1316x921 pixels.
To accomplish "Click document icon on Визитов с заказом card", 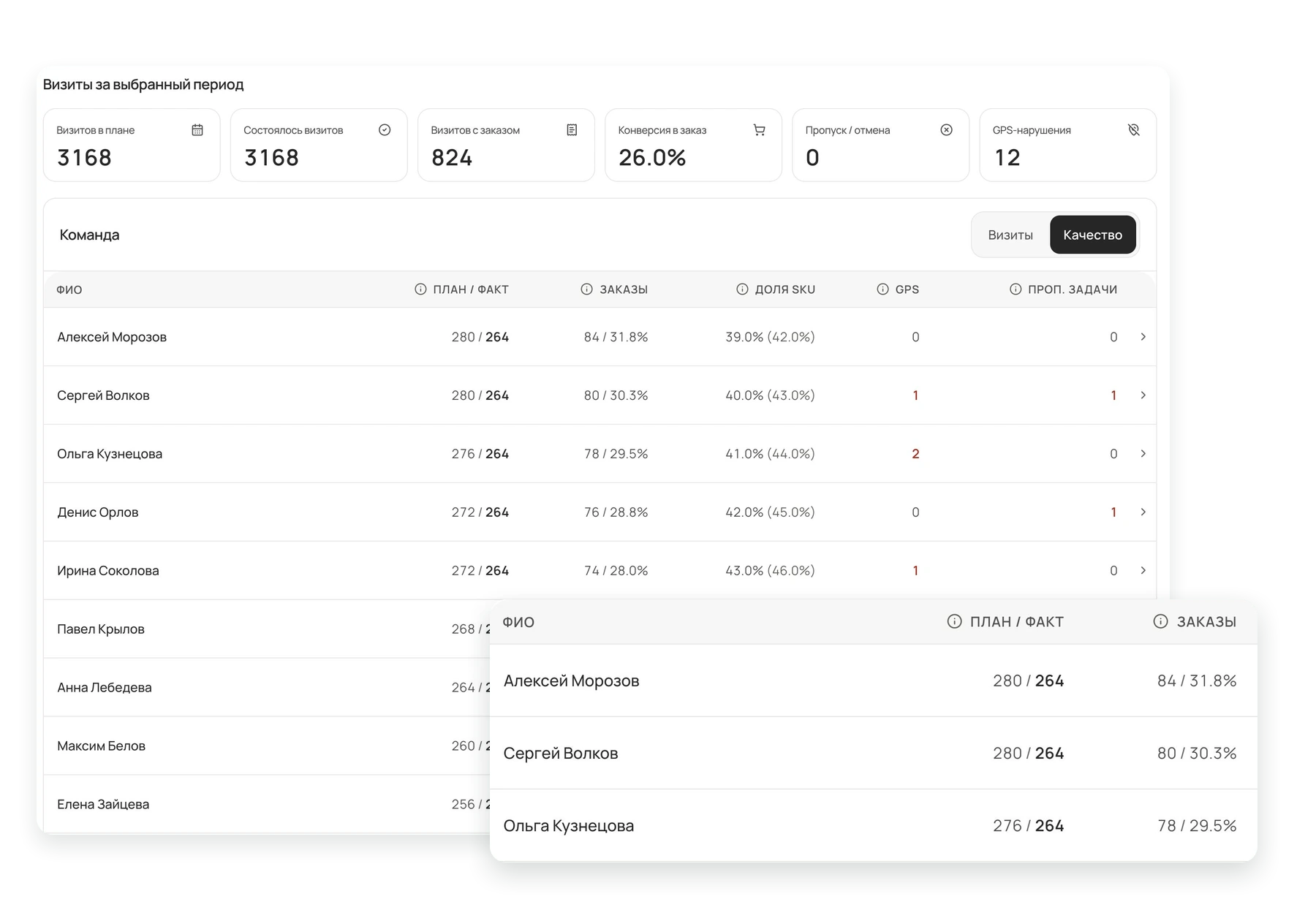I will [x=572, y=130].
